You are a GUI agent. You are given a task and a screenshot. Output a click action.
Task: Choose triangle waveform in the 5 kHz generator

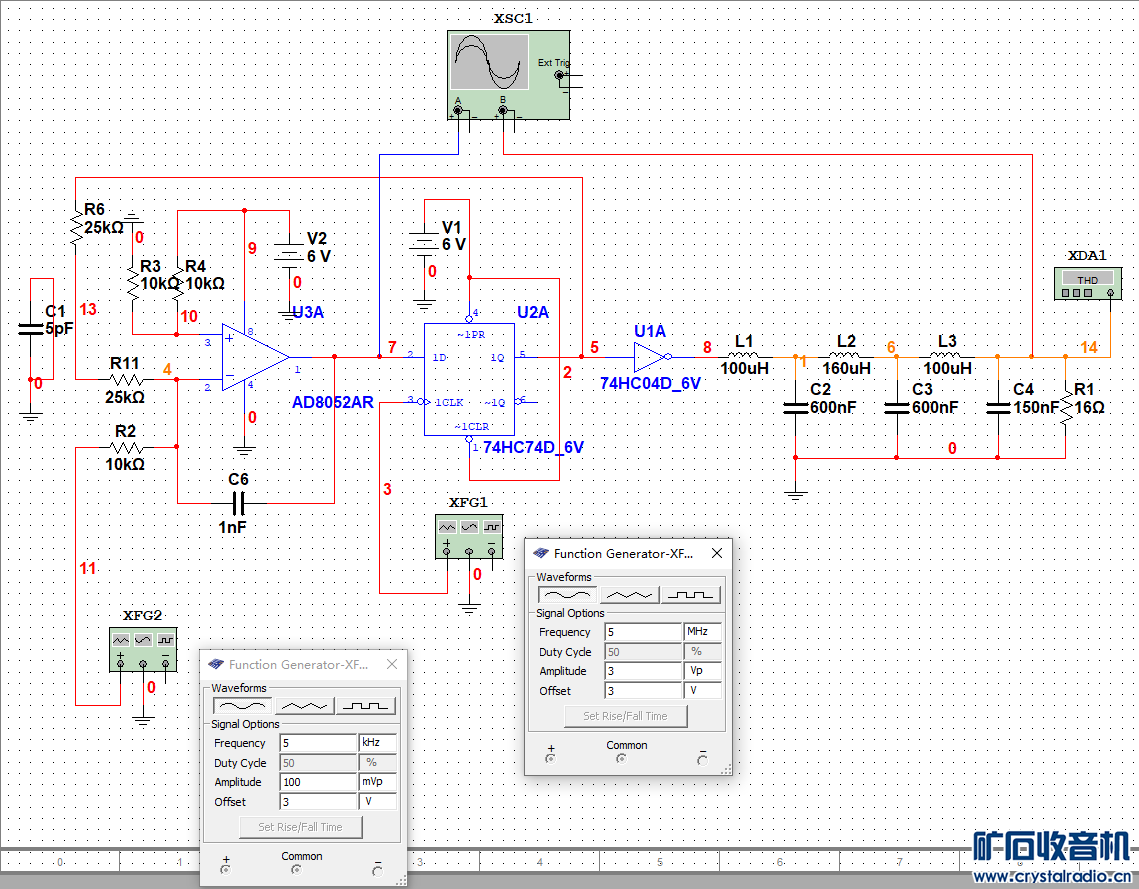[306, 706]
